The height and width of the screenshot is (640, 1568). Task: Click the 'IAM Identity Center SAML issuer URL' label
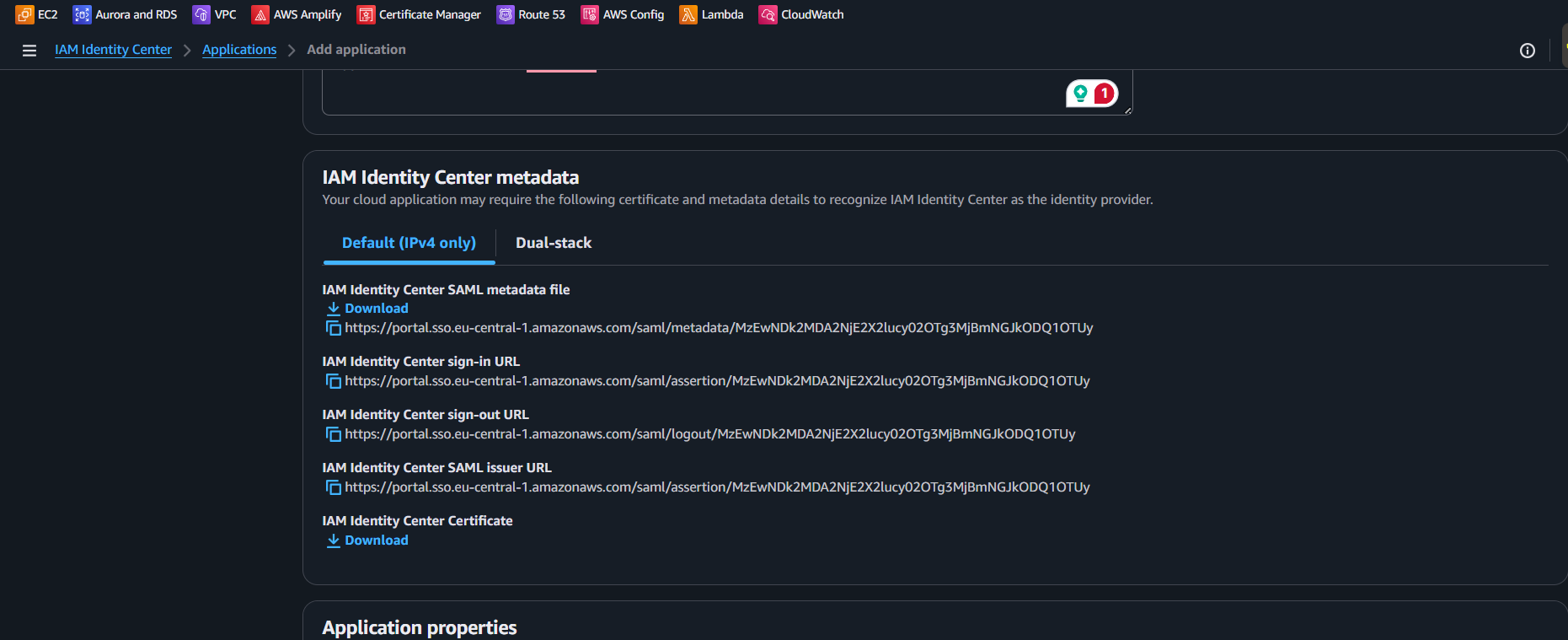436,468
